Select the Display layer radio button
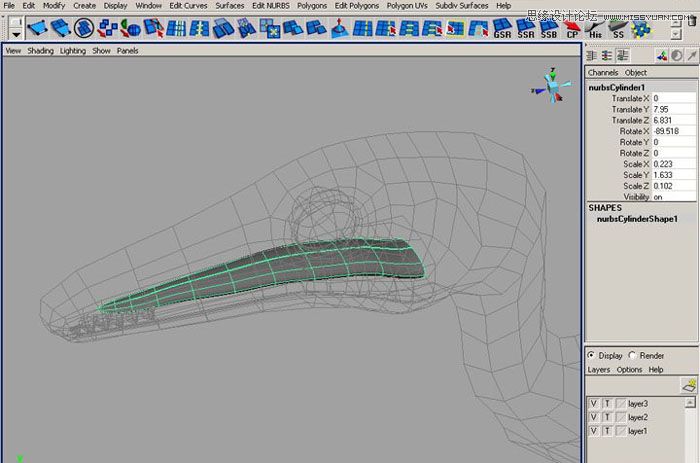 (x=591, y=355)
